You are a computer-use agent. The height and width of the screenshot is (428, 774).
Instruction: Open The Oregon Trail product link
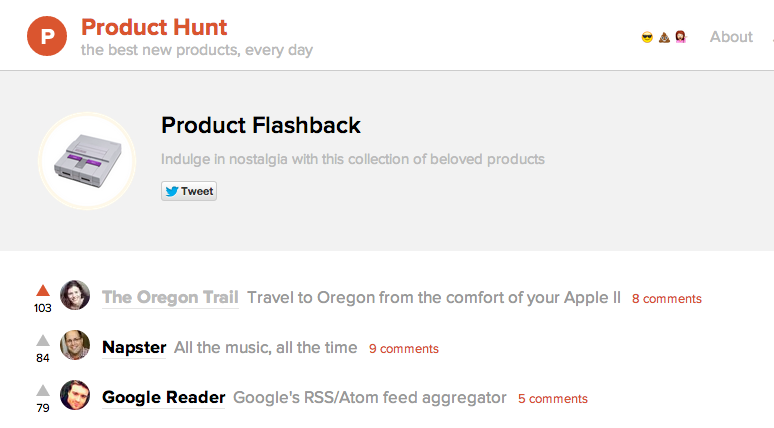tap(170, 297)
